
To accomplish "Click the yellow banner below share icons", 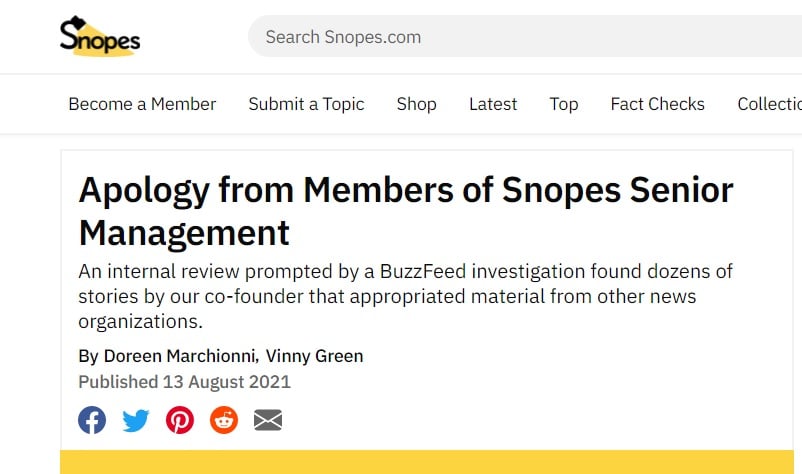I will (x=430, y=462).
